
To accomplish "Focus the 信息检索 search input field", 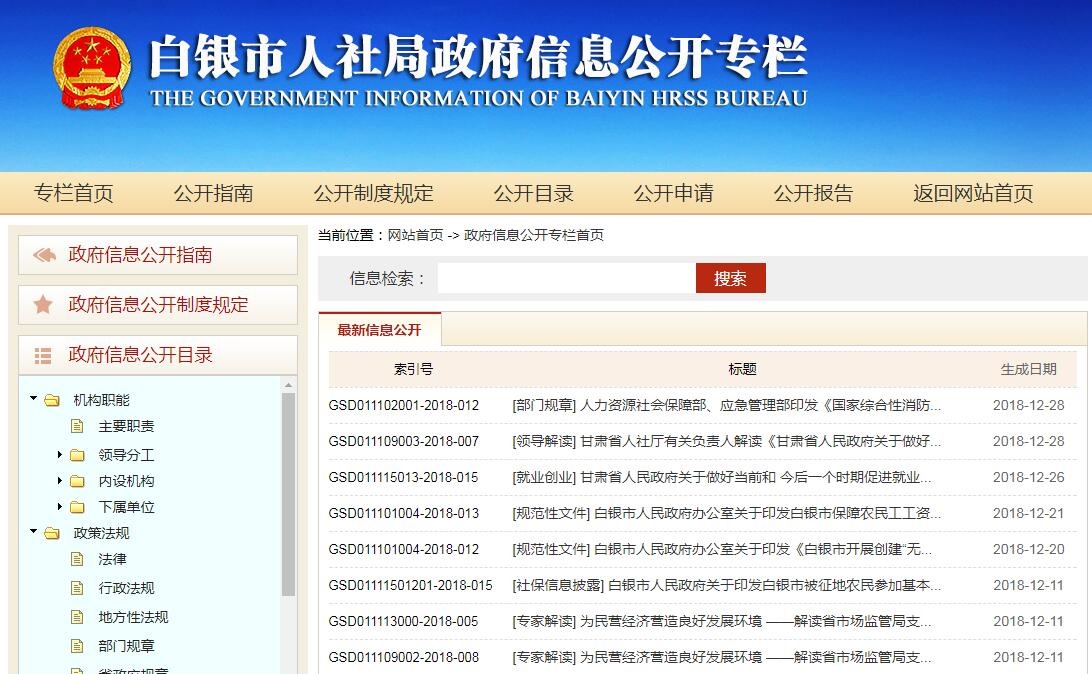I will click(566, 278).
